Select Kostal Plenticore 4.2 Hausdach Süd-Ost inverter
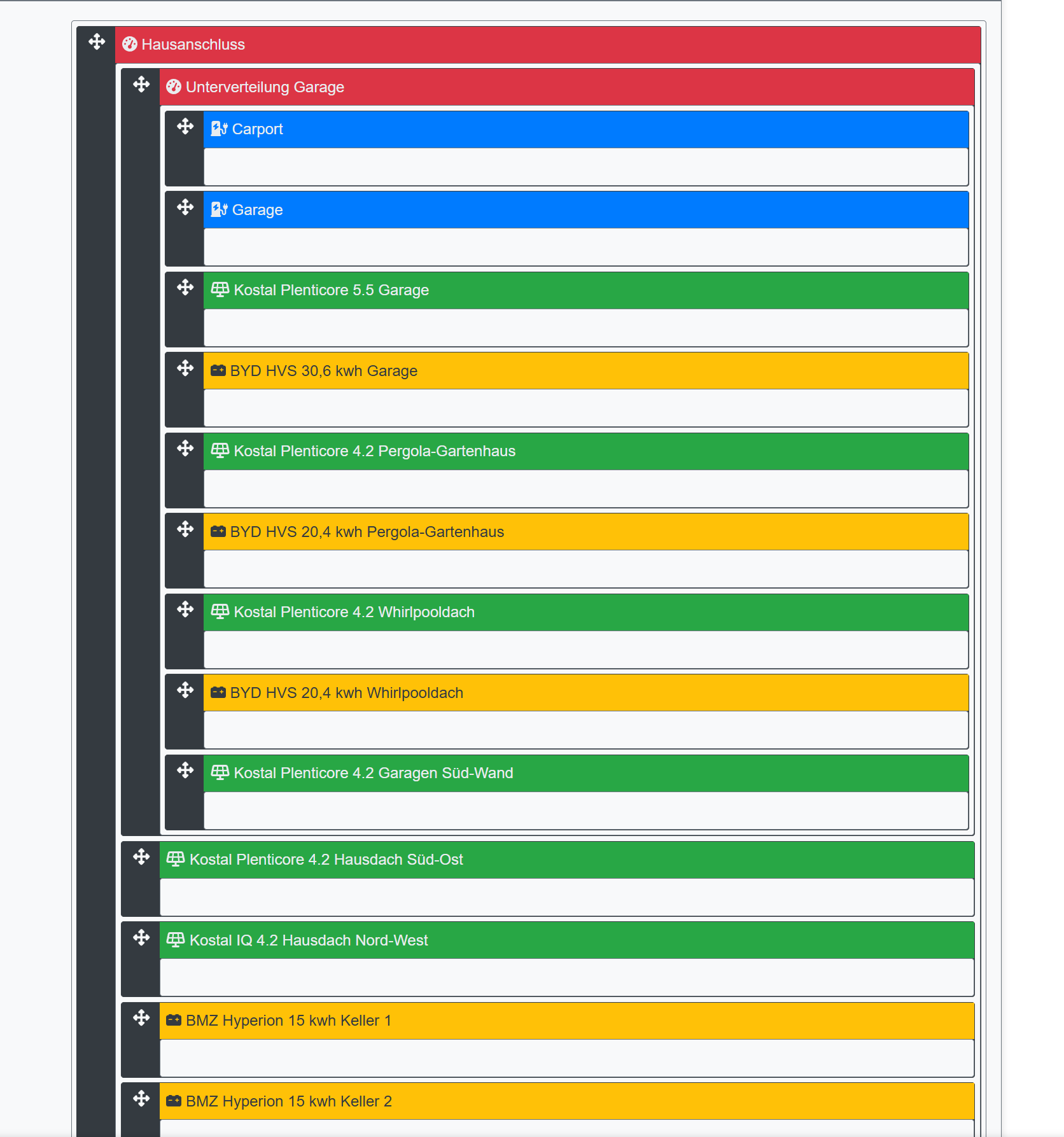The image size is (1064, 1137). (x=566, y=860)
